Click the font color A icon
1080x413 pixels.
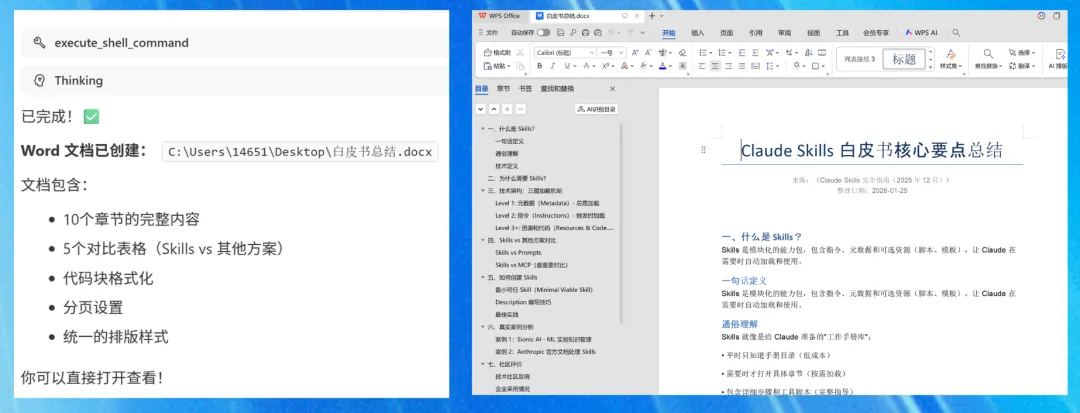[x=663, y=66]
